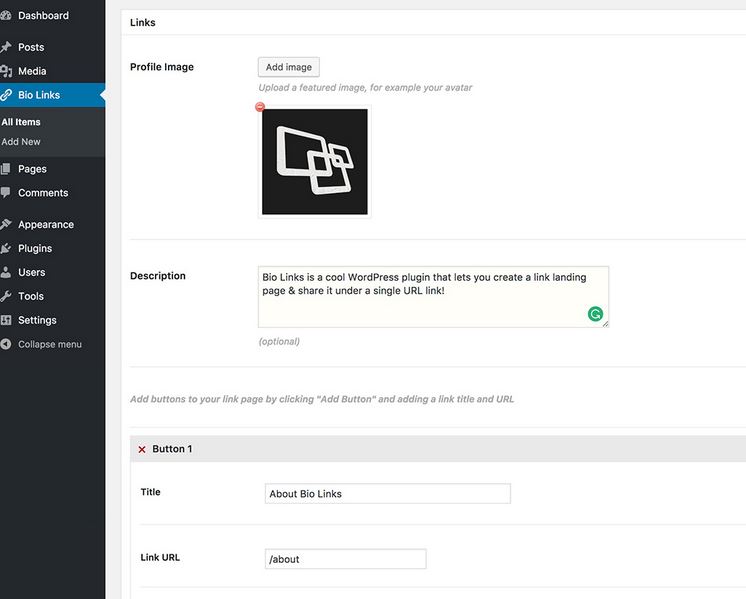
Task: Click the Title label in Button 1
Action: (150, 492)
